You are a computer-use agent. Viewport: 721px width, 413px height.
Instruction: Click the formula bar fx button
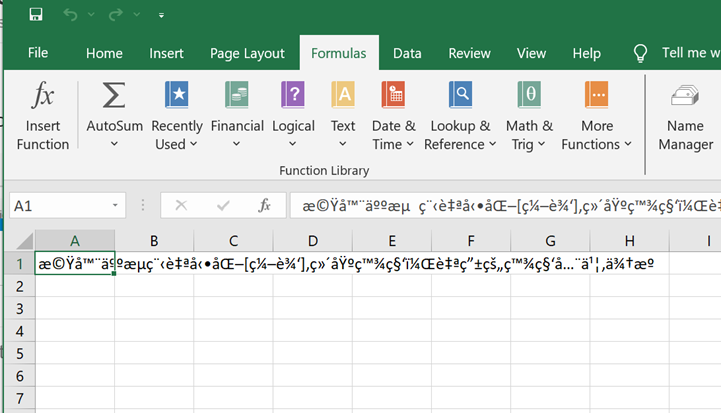264,206
